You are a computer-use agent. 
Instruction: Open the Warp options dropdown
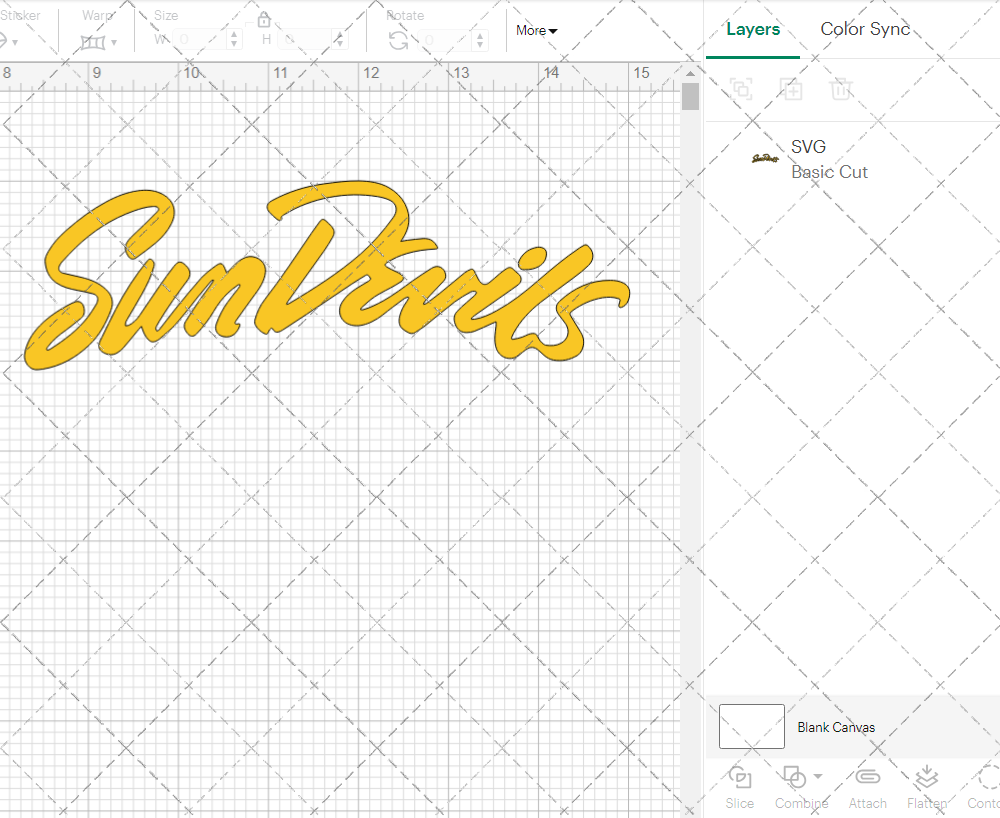click(113, 42)
